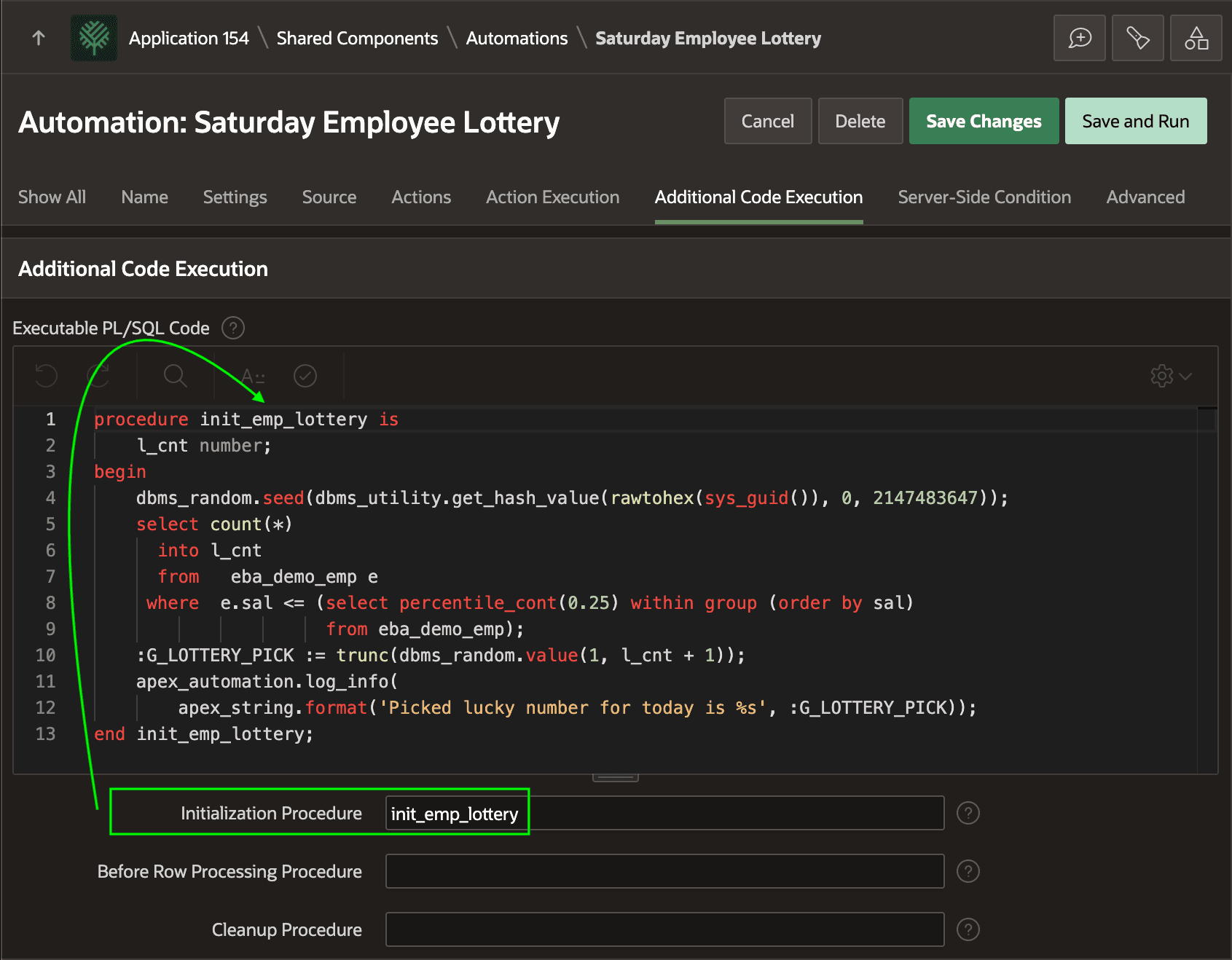The width and height of the screenshot is (1232, 960).
Task: Validate the PL/SQL code with checkmark icon
Action: (305, 376)
